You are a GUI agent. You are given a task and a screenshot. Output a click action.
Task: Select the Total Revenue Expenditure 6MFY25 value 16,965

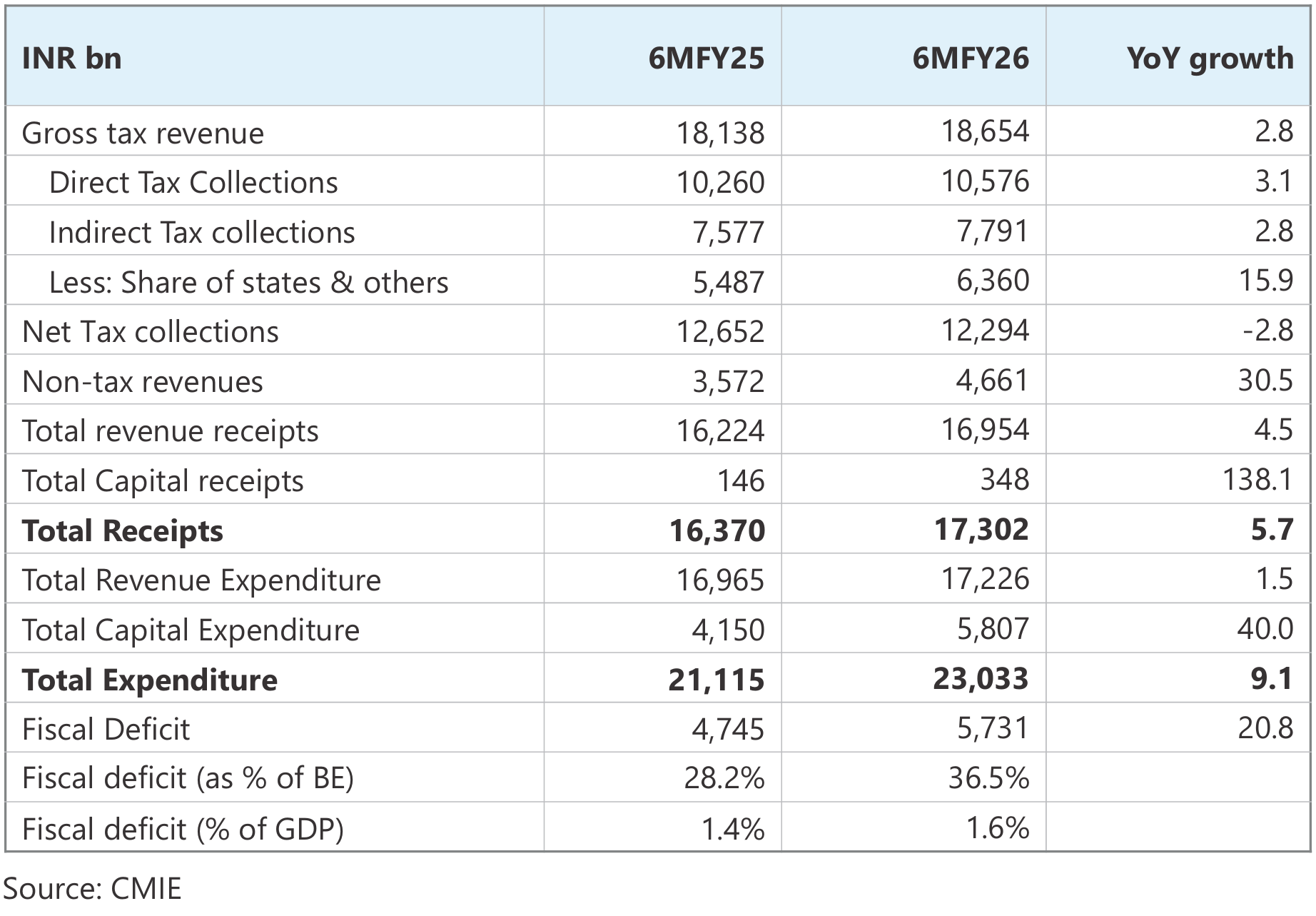click(720, 580)
